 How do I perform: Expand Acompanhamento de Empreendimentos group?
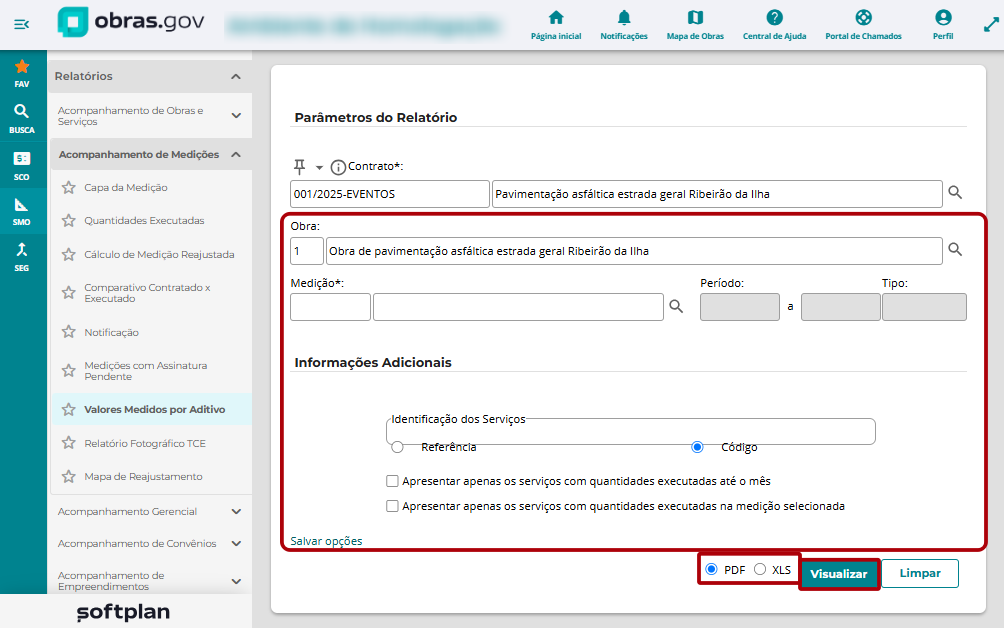point(236,581)
